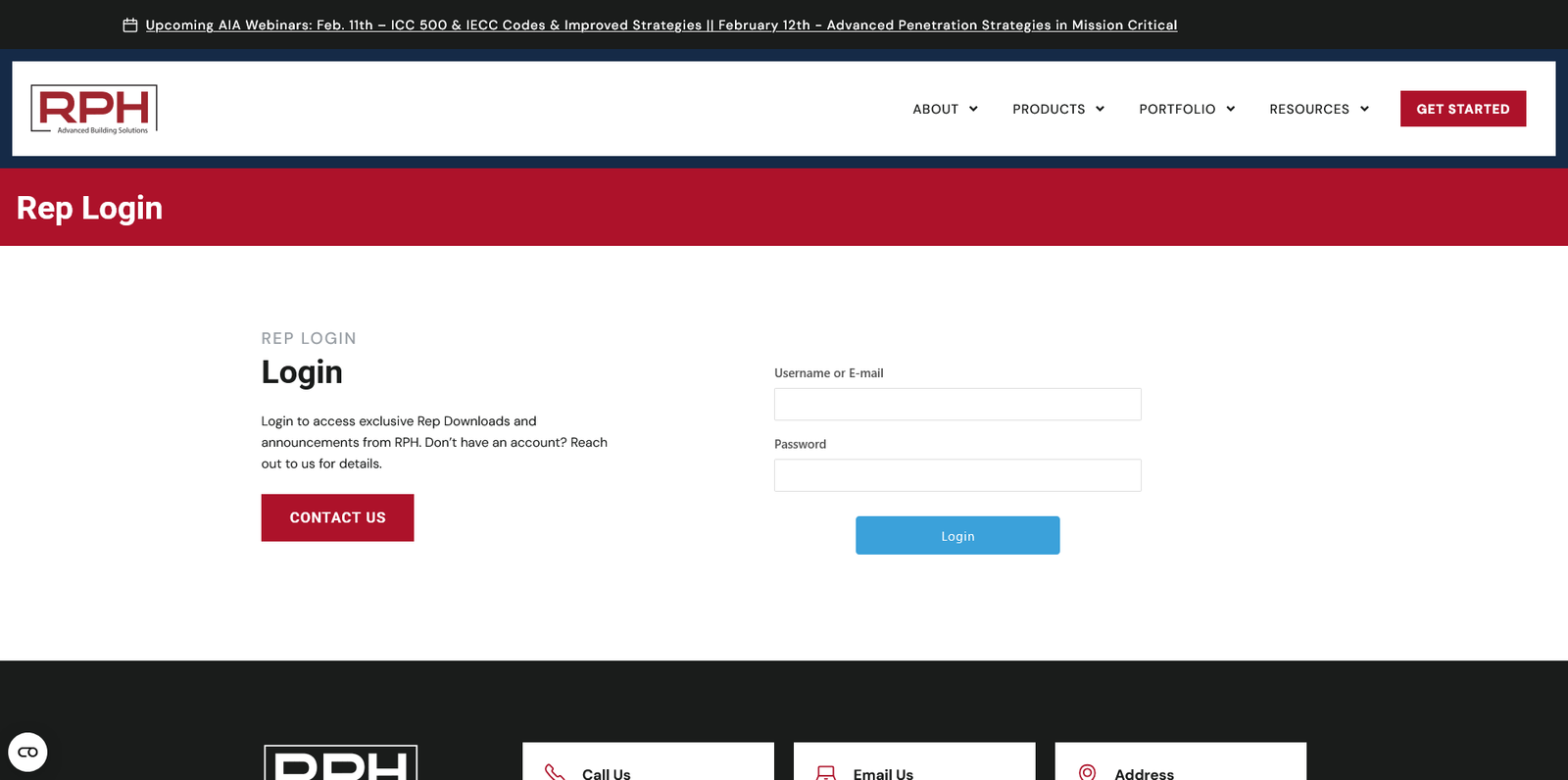This screenshot has width=1568, height=780.
Task: Click the laptop icon beside Email Us
Action: point(826,772)
